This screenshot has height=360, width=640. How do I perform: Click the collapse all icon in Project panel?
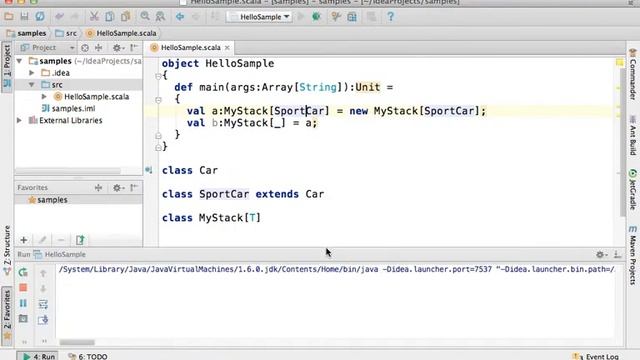(98, 48)
